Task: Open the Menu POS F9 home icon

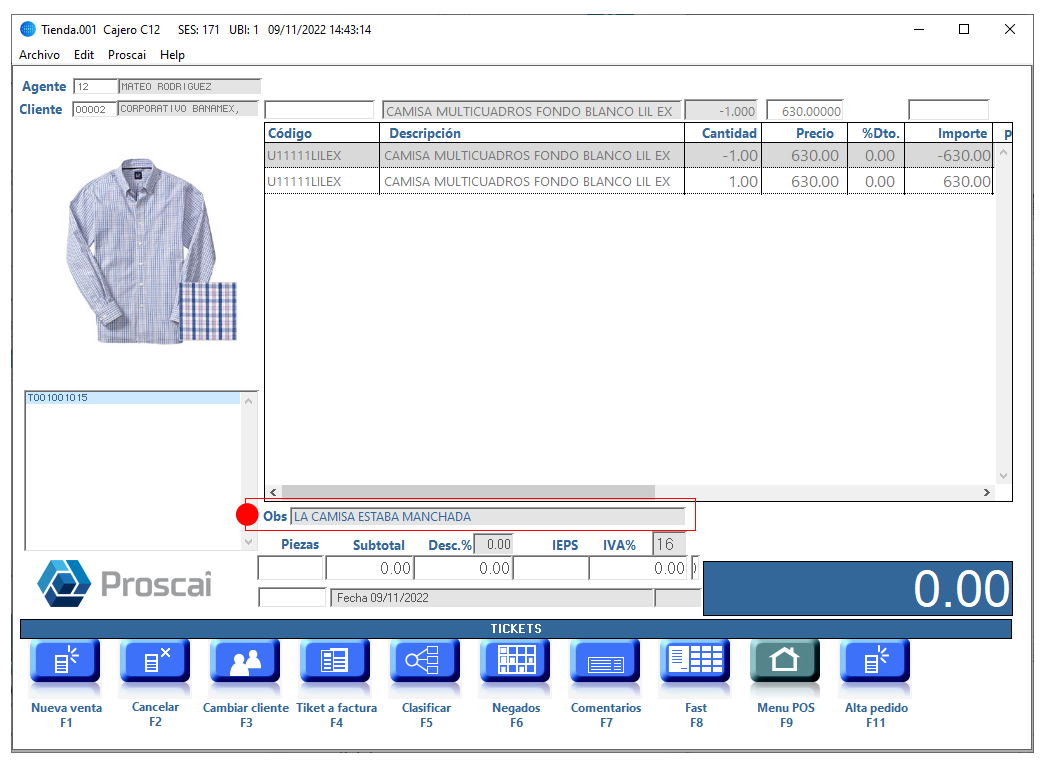Action: click(x=785, y=661)
